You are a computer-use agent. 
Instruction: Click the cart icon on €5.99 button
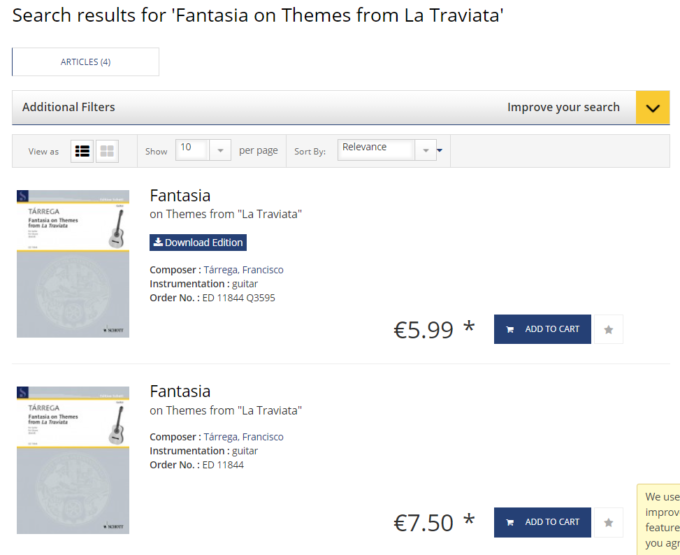coord(511,329)
